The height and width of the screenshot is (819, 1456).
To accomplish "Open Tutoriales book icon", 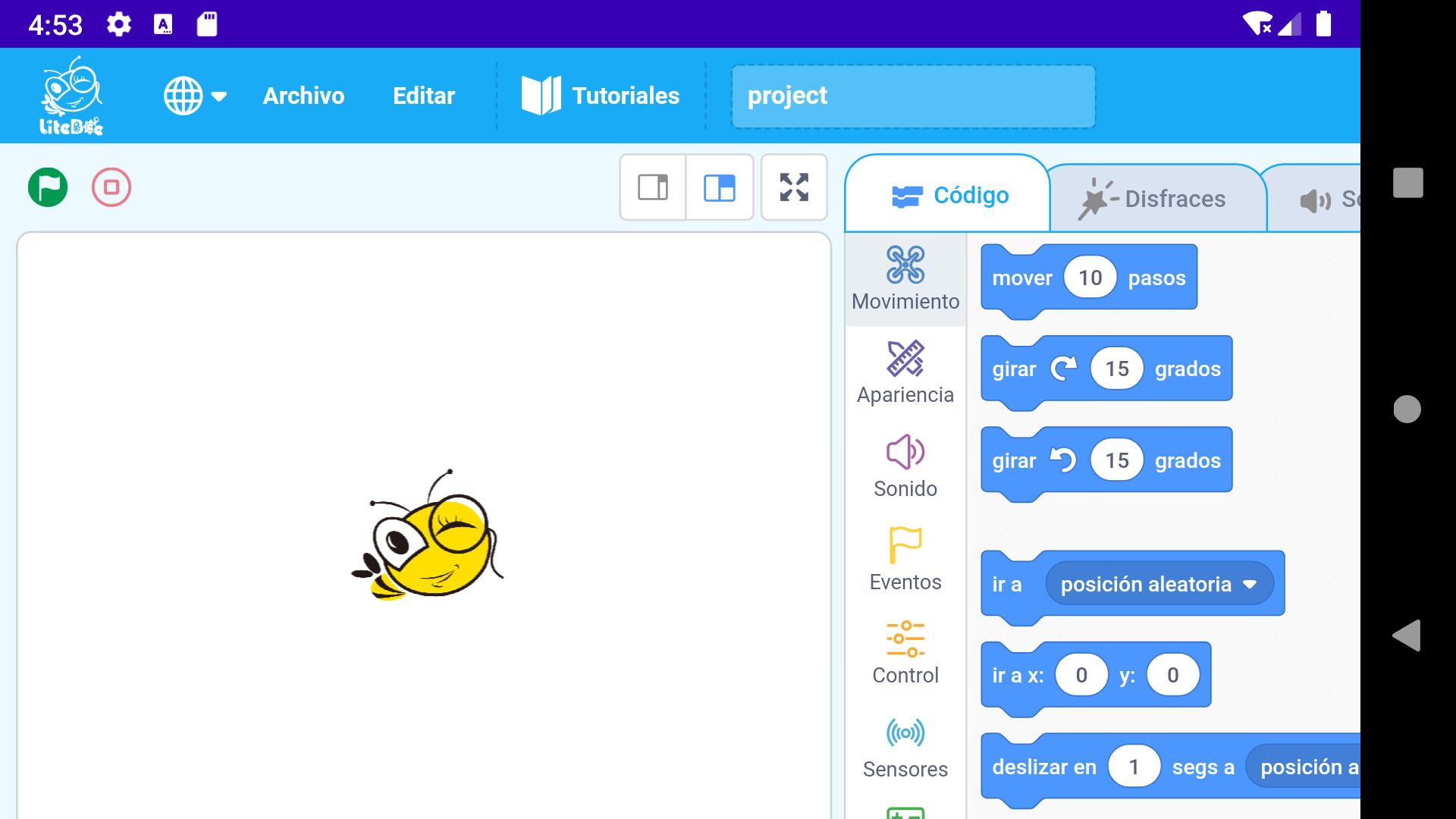I will point(541,96).
